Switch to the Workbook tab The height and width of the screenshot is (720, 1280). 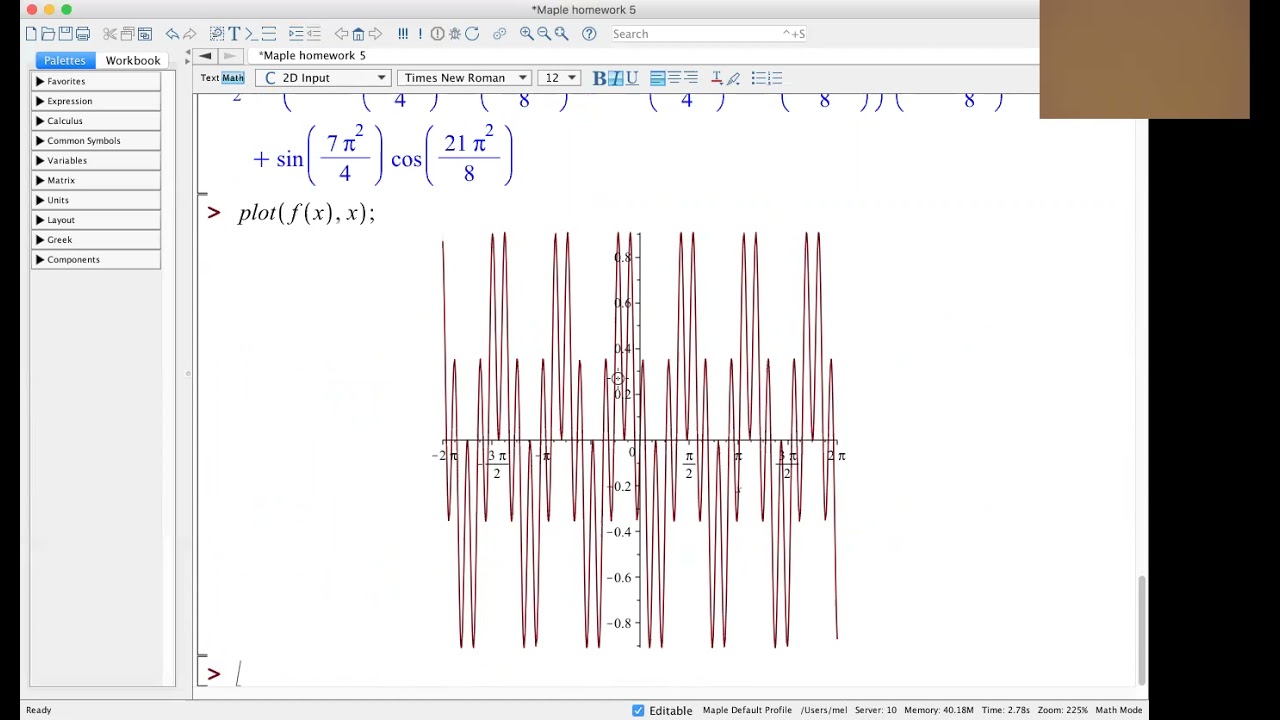pos(133,60)
